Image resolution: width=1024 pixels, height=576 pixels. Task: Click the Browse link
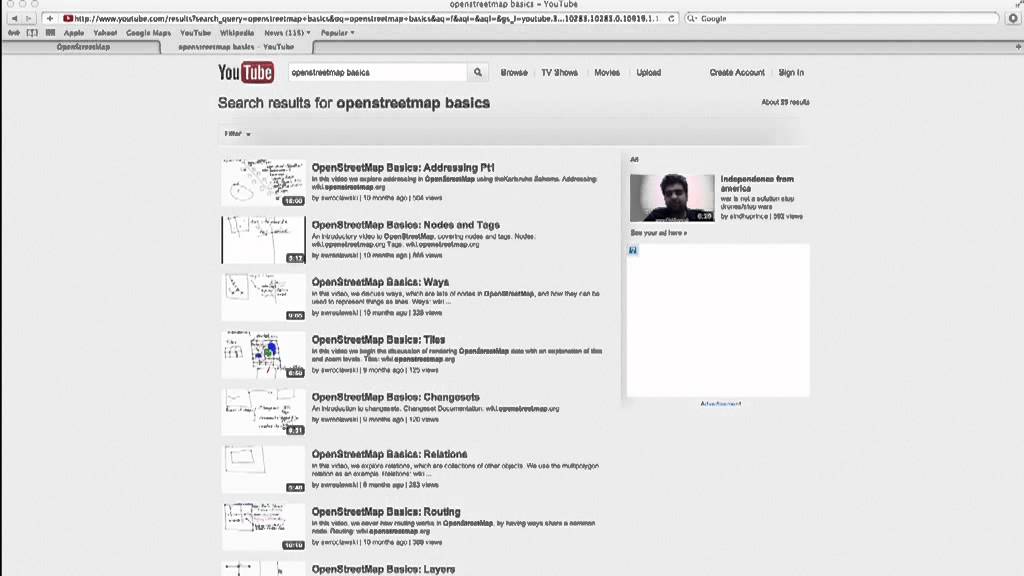click(514, 72)
